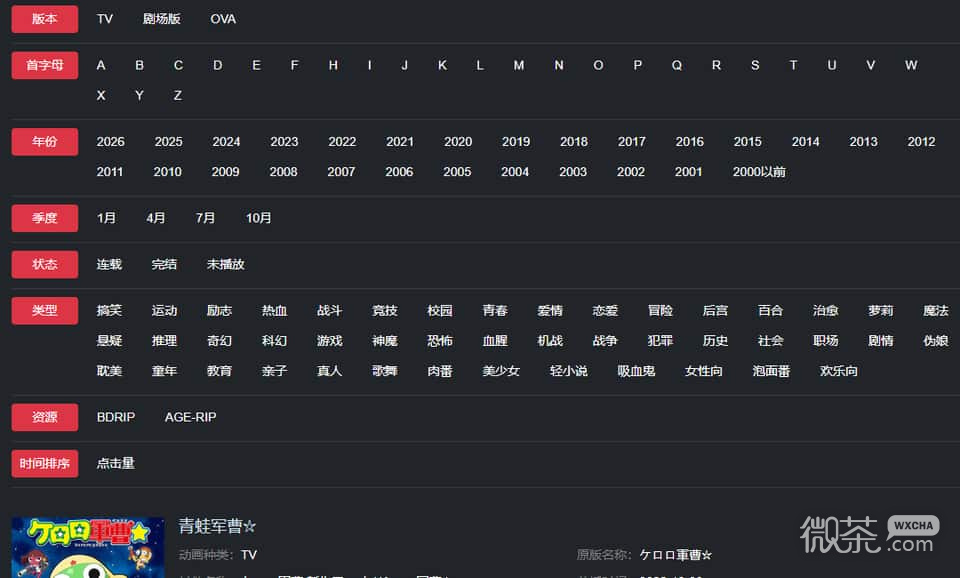
Task: Click the 资源 red category label
Action: click(x=45, y=417)
